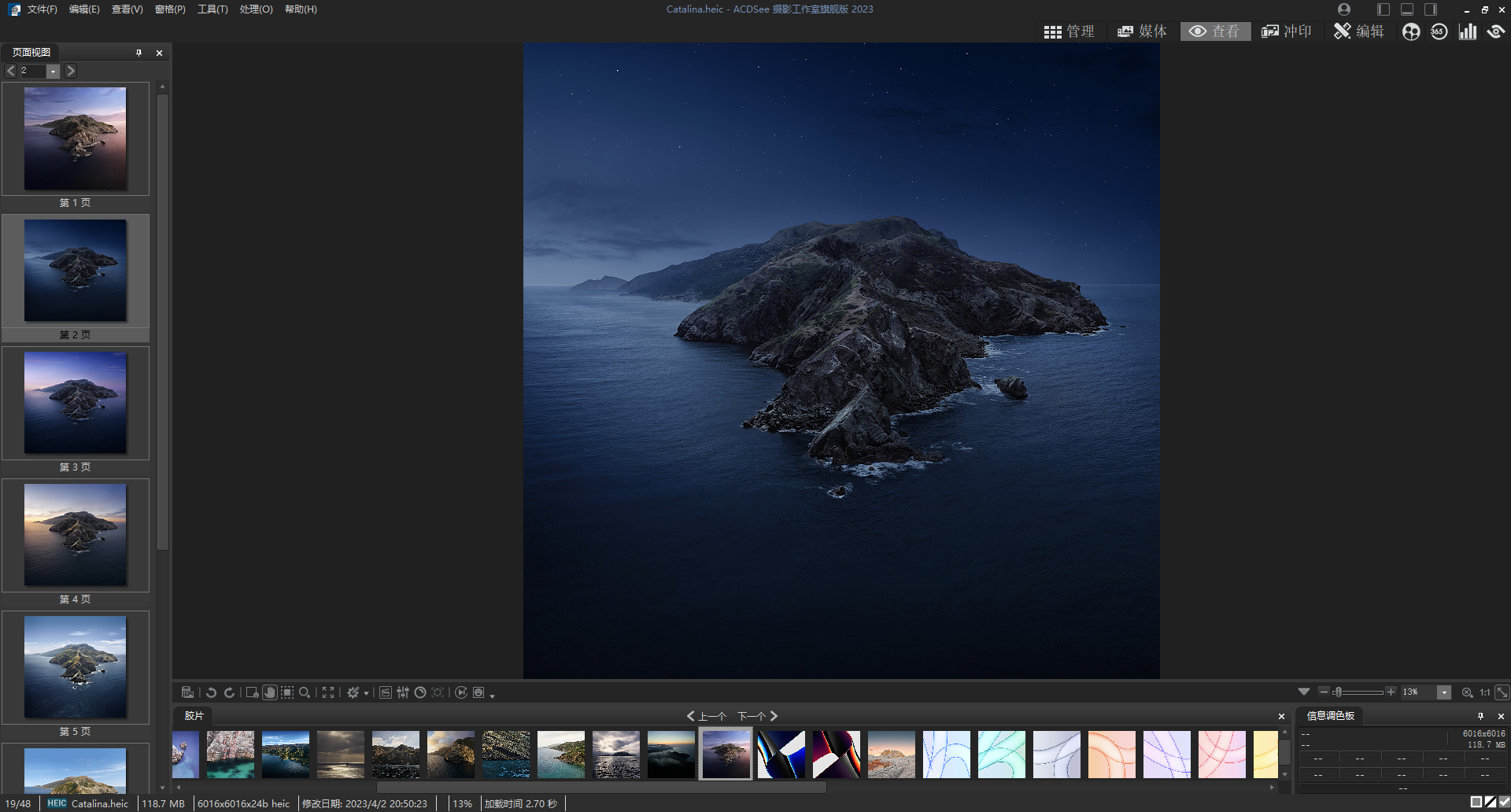Click the auto-advance play icon
Image resolution: width=1511 pixels, height=812 pixels.
click(461, 692)
